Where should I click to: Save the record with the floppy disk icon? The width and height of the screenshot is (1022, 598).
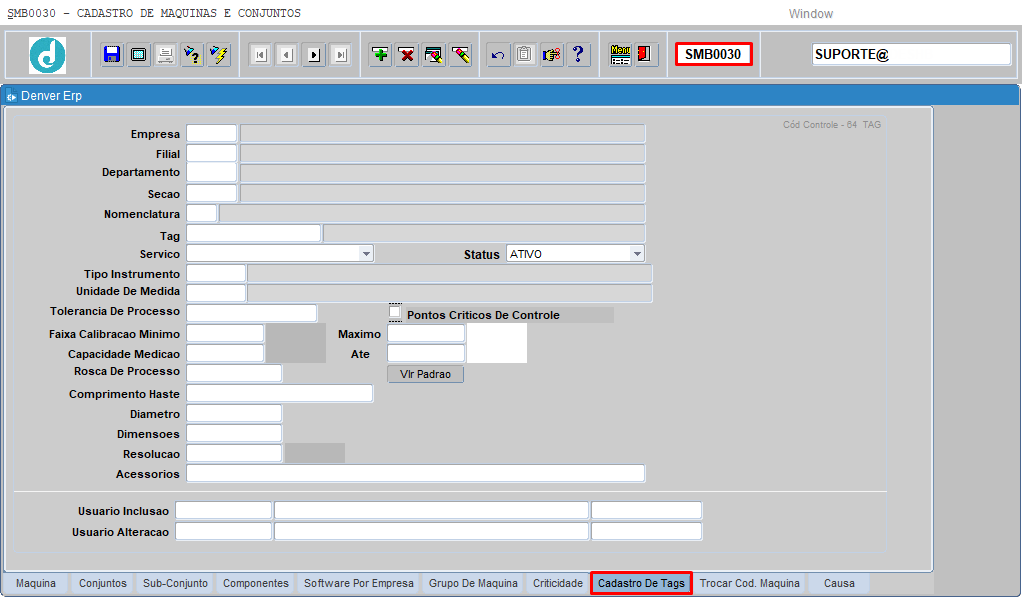tap(112, 55)
